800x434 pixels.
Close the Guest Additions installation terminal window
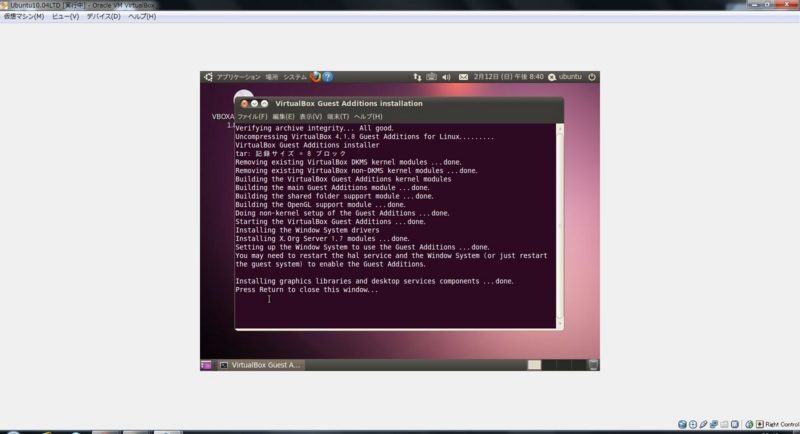coord(244,104)
